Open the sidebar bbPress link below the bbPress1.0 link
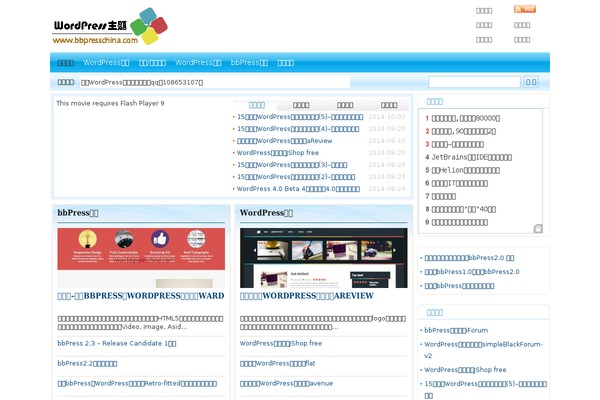600x400 pixels. click(459, 286)
